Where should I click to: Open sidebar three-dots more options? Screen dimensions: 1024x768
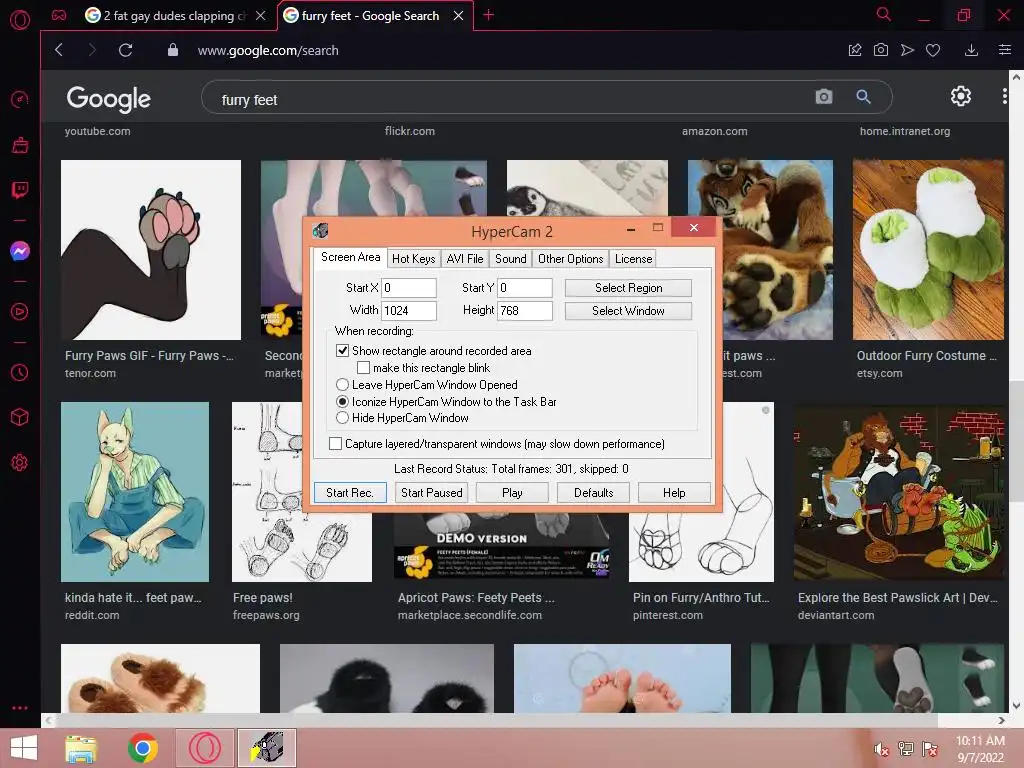click(20, 708)
